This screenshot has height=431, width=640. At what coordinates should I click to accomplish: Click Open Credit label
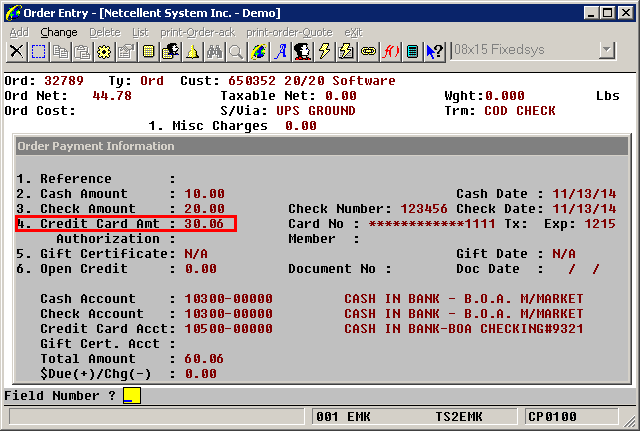click(x=84, y=269)
